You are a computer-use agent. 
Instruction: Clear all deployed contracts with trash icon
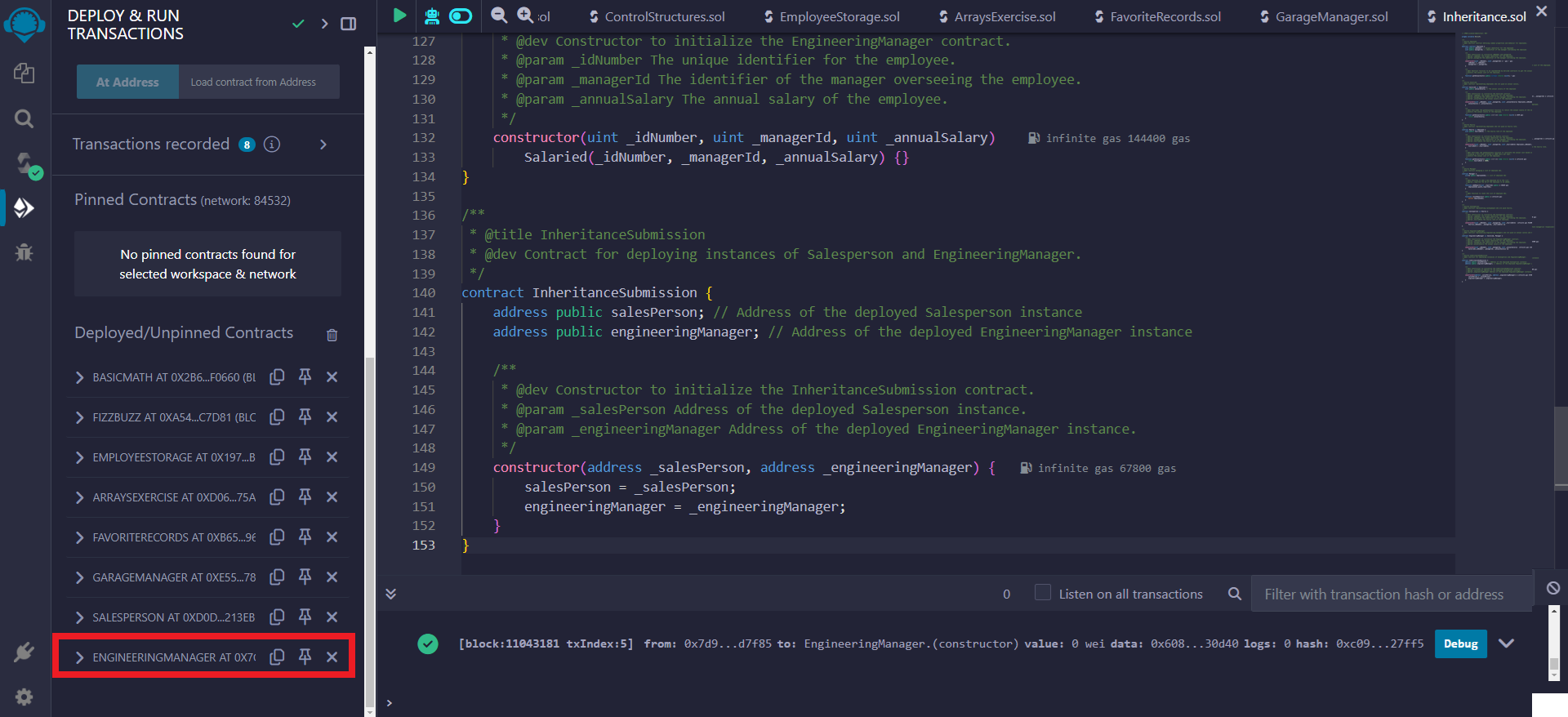tap(332, 335)
